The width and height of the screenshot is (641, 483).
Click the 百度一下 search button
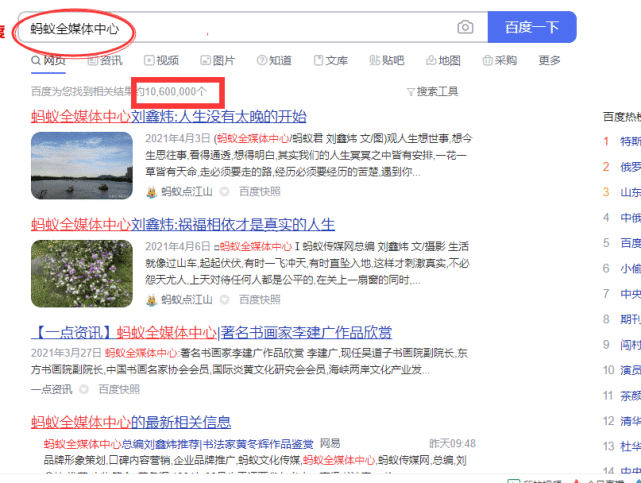click(x=532, y=27)
